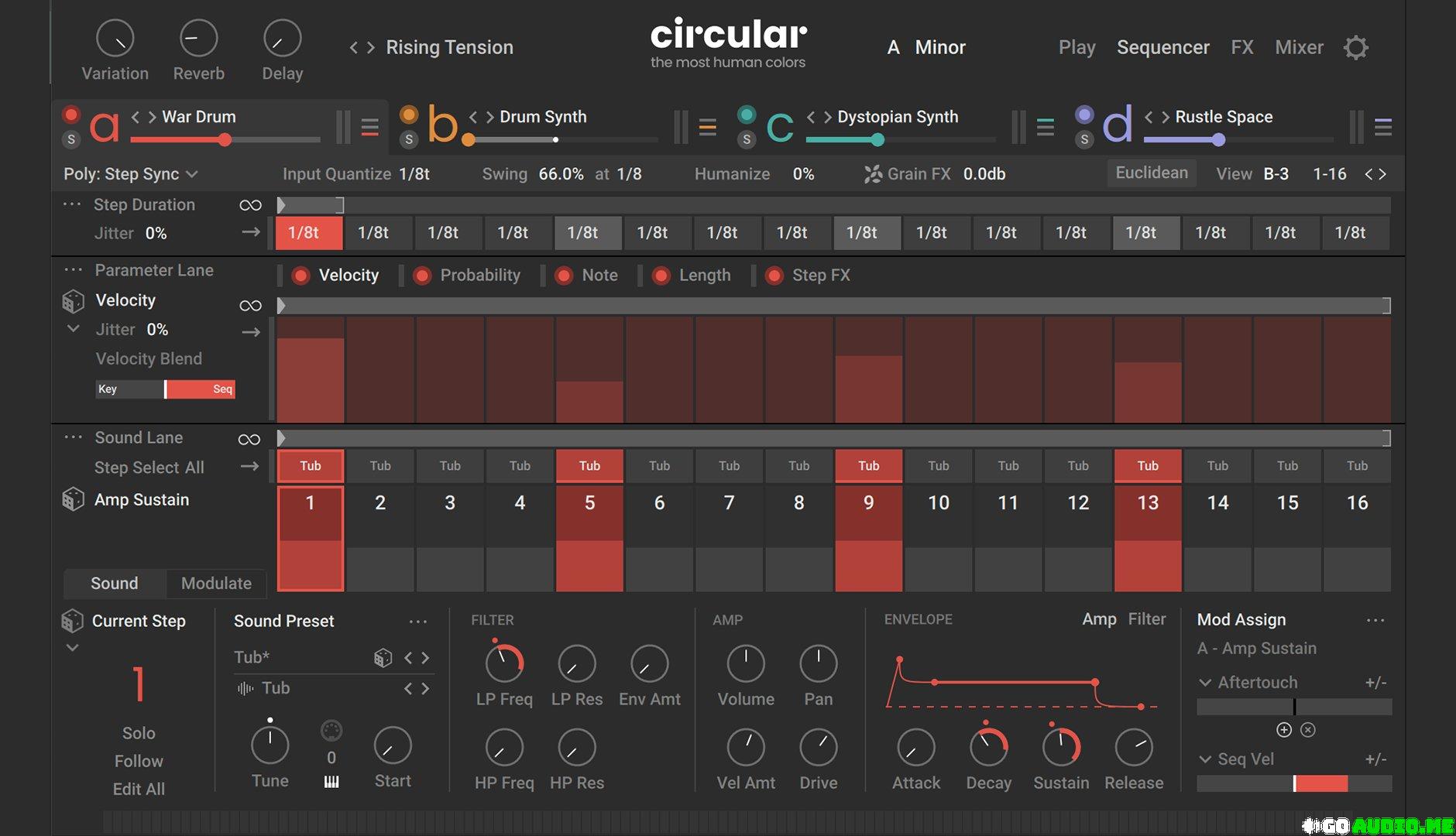1456x836 pixels.
Task: Toggle the Step FX lane red dot
Action: pyautogui.click(x=774, y=276)
